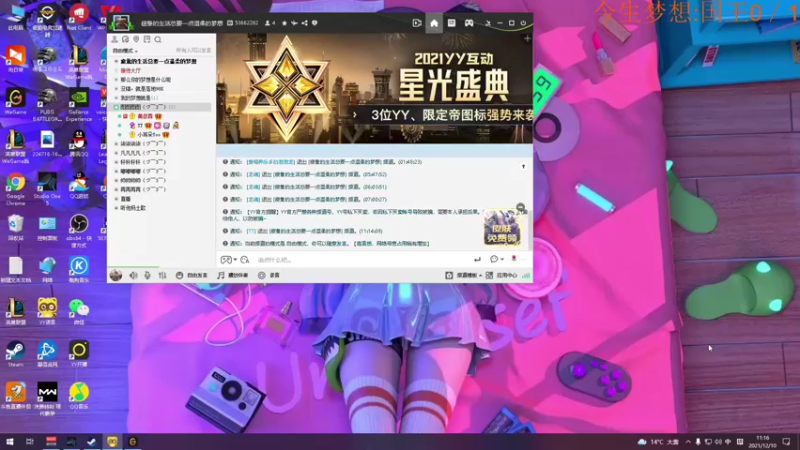800x450 pixels.
Task: Expand the 直播 channel node
Action: [x=116, y=199]
